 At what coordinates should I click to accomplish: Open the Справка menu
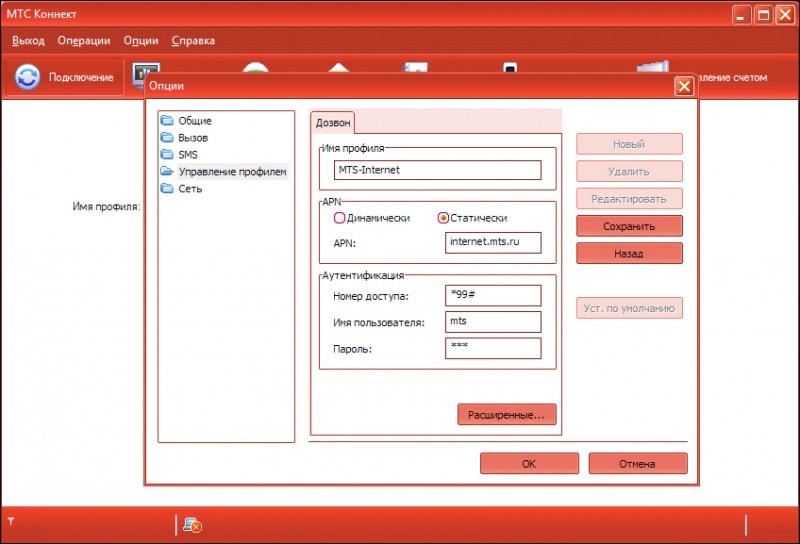193,40
